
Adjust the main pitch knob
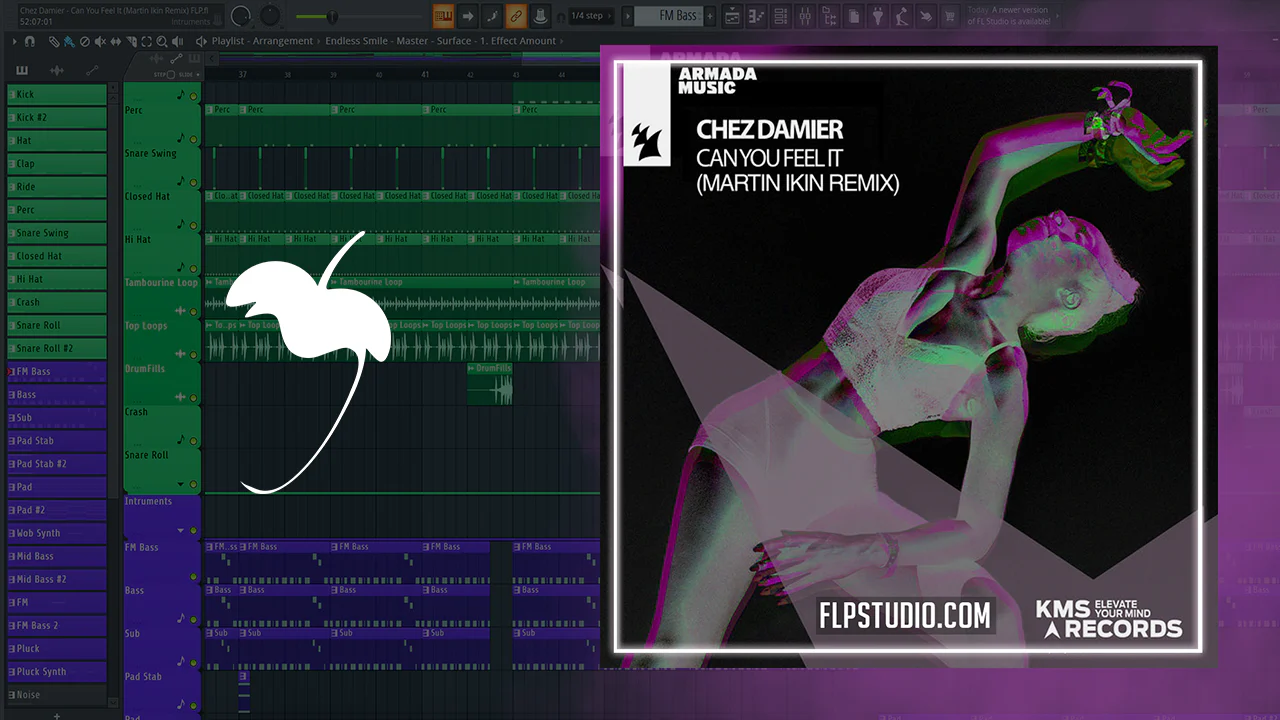coord(270,16)
